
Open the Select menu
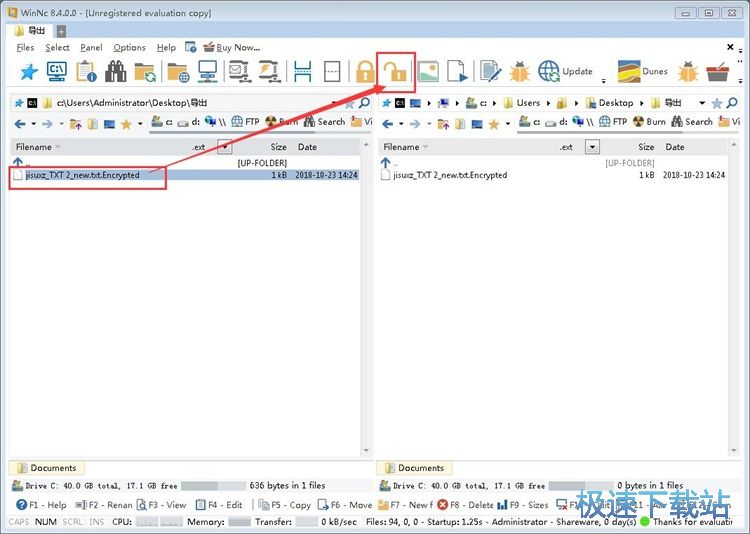click(x=57, y=47)
